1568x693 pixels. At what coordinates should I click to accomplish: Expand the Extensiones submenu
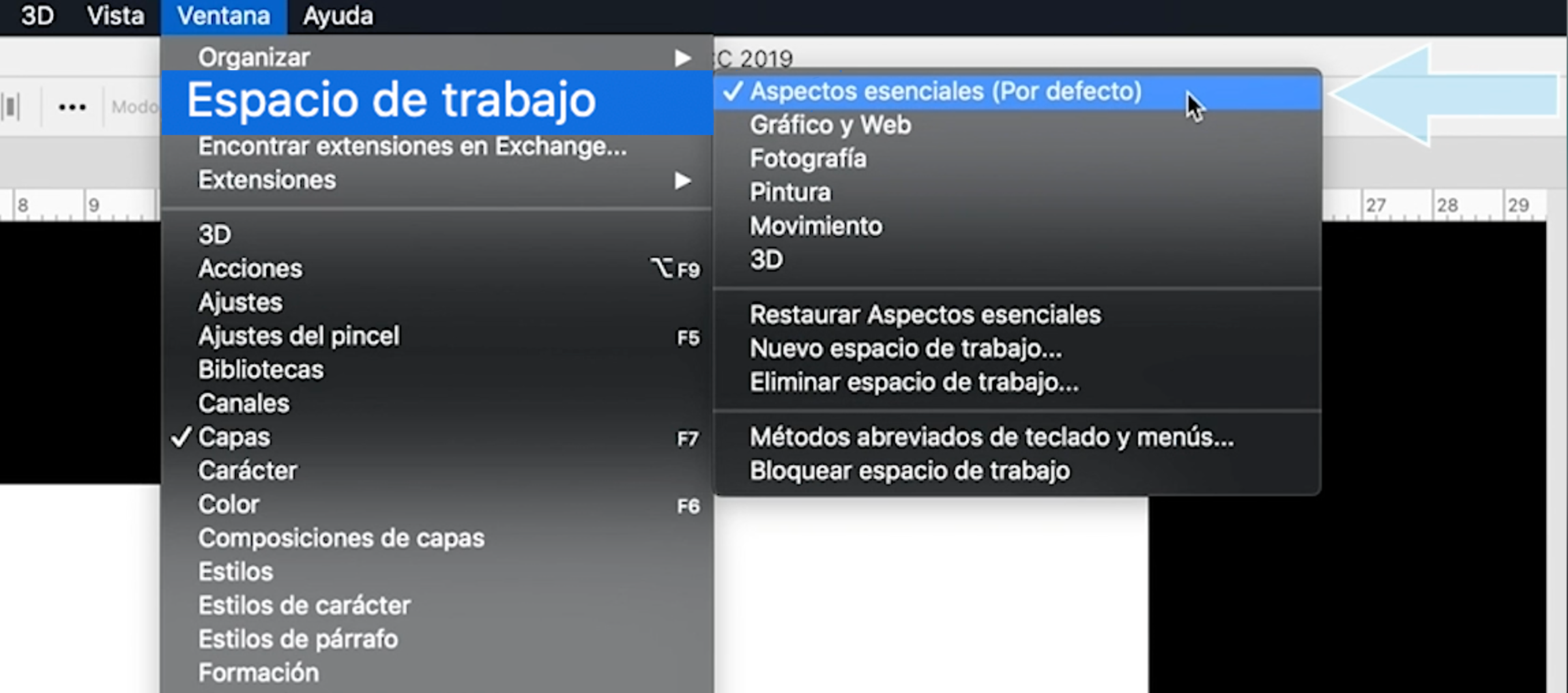coord(437,180)
